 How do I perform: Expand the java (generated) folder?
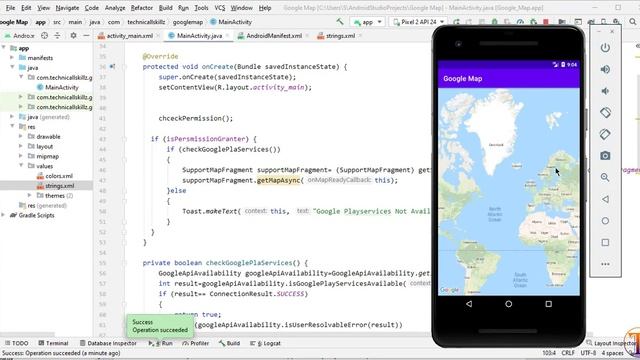(12, 117)
